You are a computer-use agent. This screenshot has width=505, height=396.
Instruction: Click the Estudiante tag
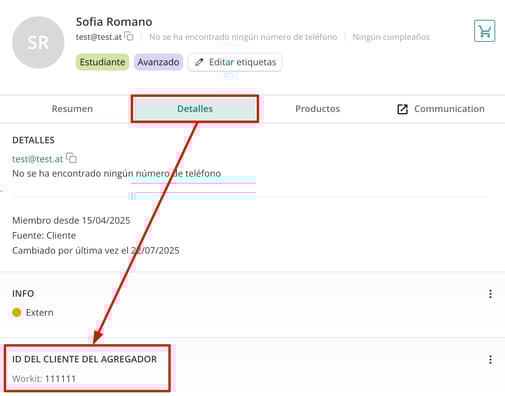point(102,62)
